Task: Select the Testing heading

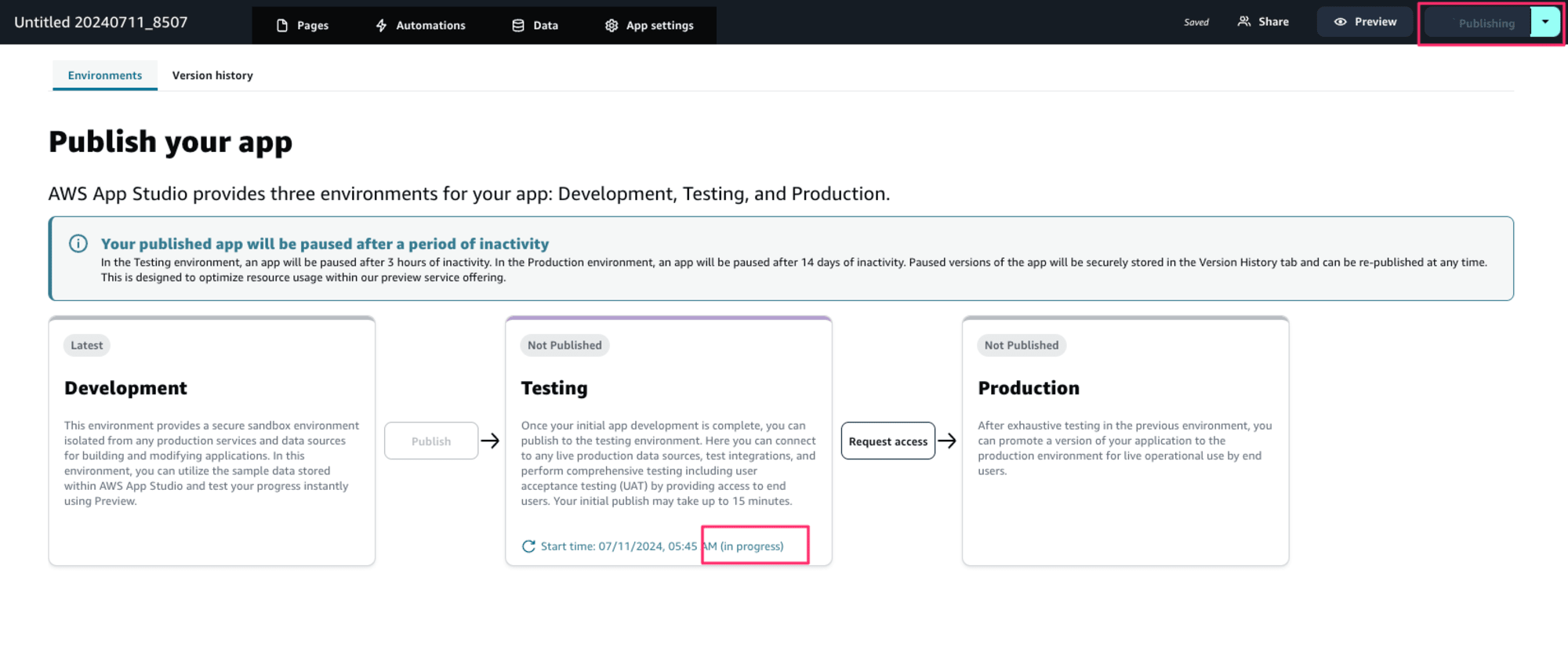Action: coord(554,388)
